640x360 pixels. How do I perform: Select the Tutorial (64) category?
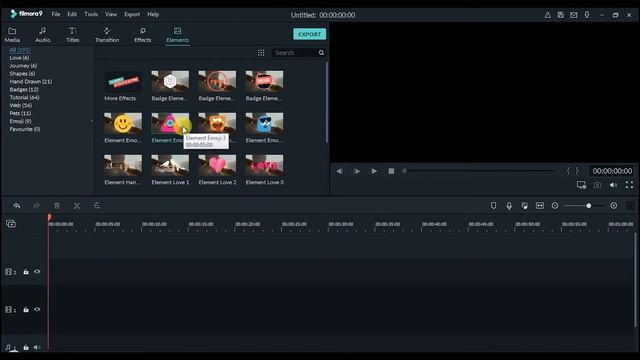24,98
